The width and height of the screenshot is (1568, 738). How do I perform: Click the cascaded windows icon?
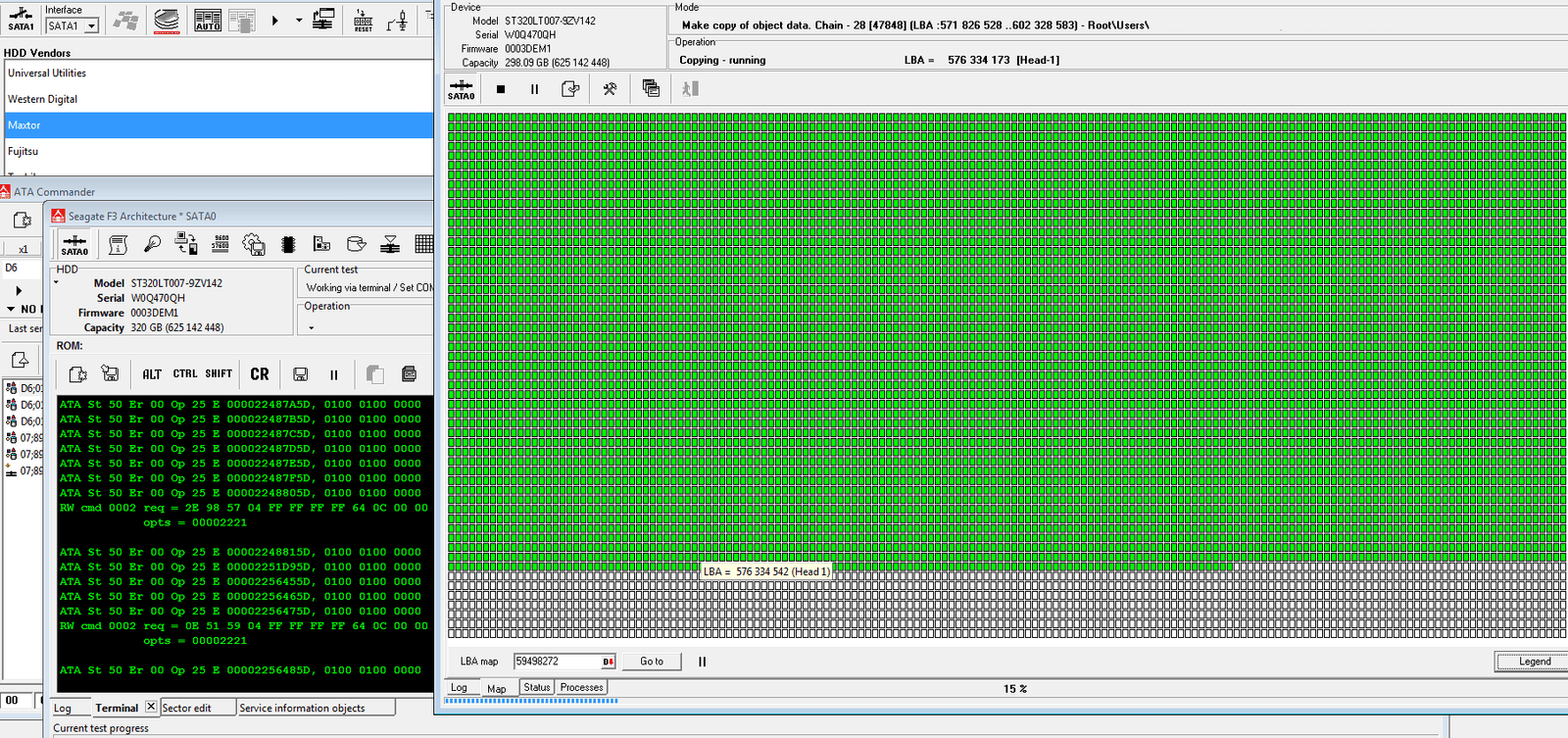pos(651,88)
